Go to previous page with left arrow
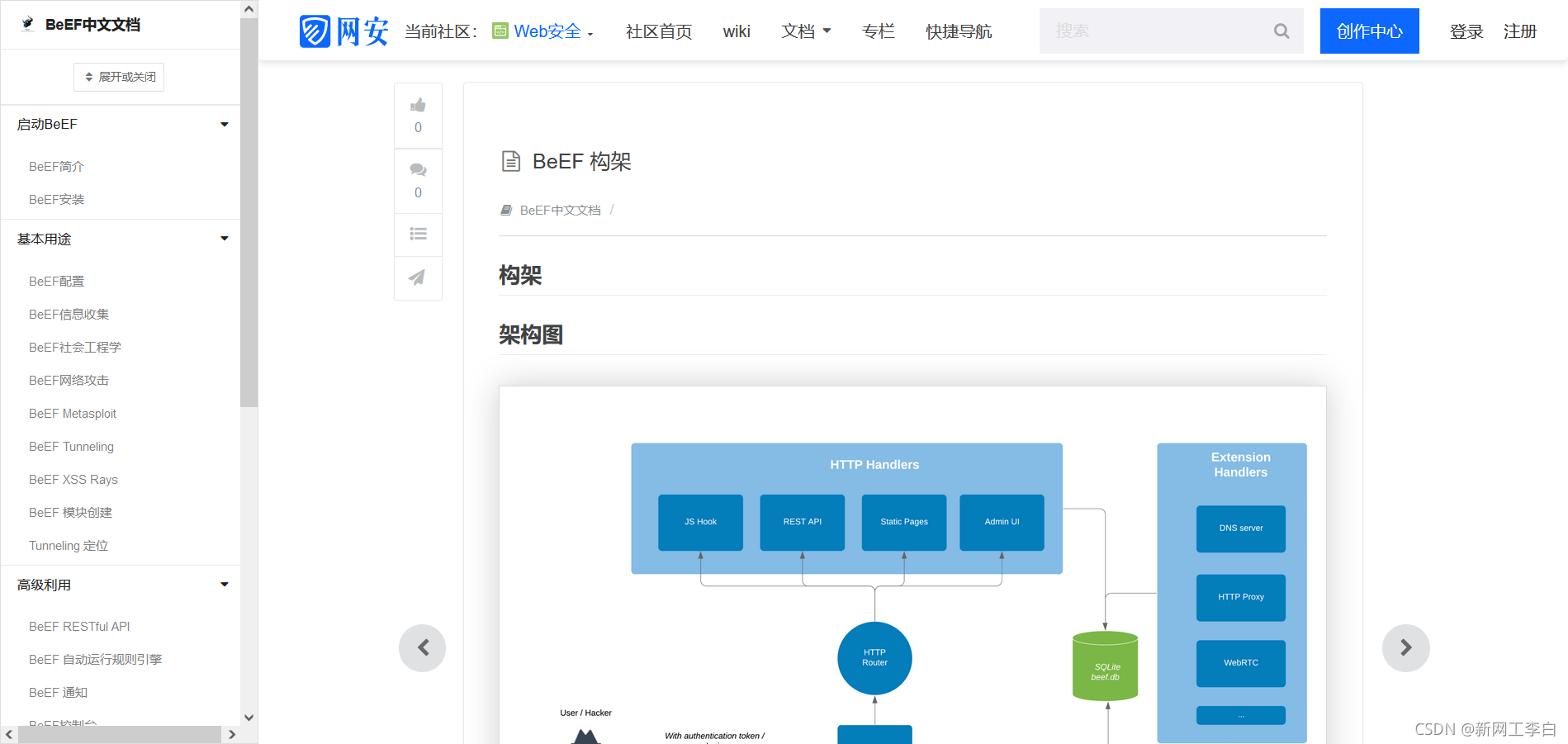Image resolution: width=1568 pixels, height=744 pixels. pyautogui.click(x=423, y=648)
